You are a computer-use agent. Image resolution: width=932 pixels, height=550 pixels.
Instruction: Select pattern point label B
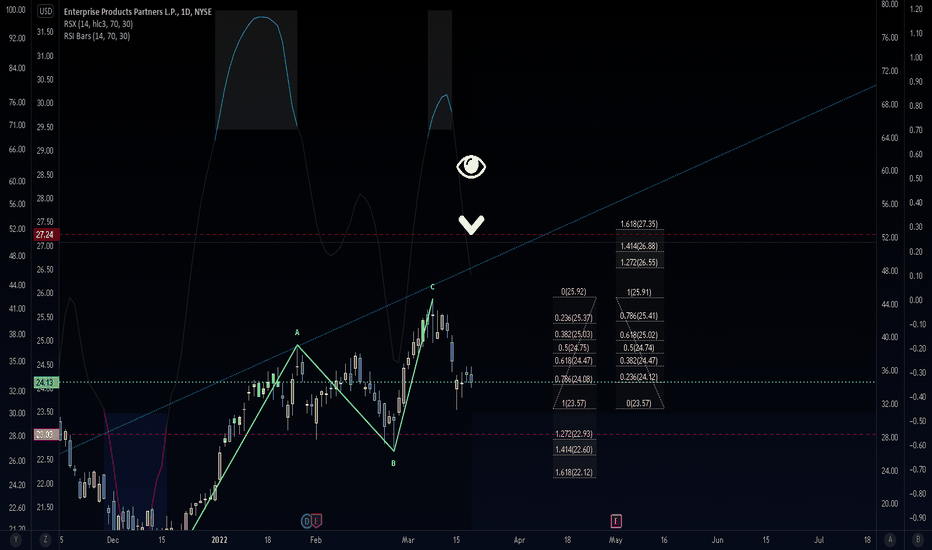[x=393, y=463]
